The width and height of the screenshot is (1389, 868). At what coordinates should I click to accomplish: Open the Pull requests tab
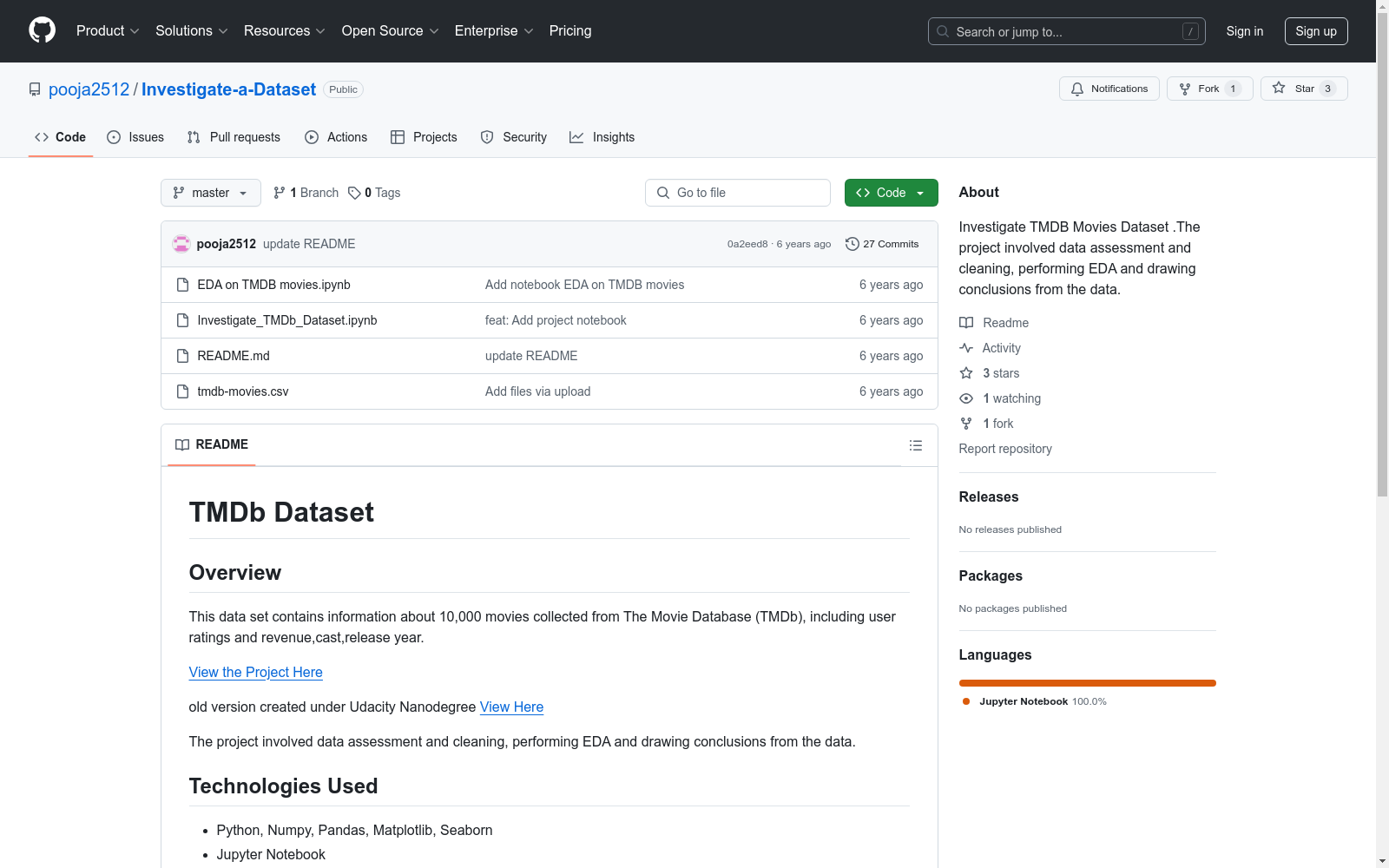point(234,137)
